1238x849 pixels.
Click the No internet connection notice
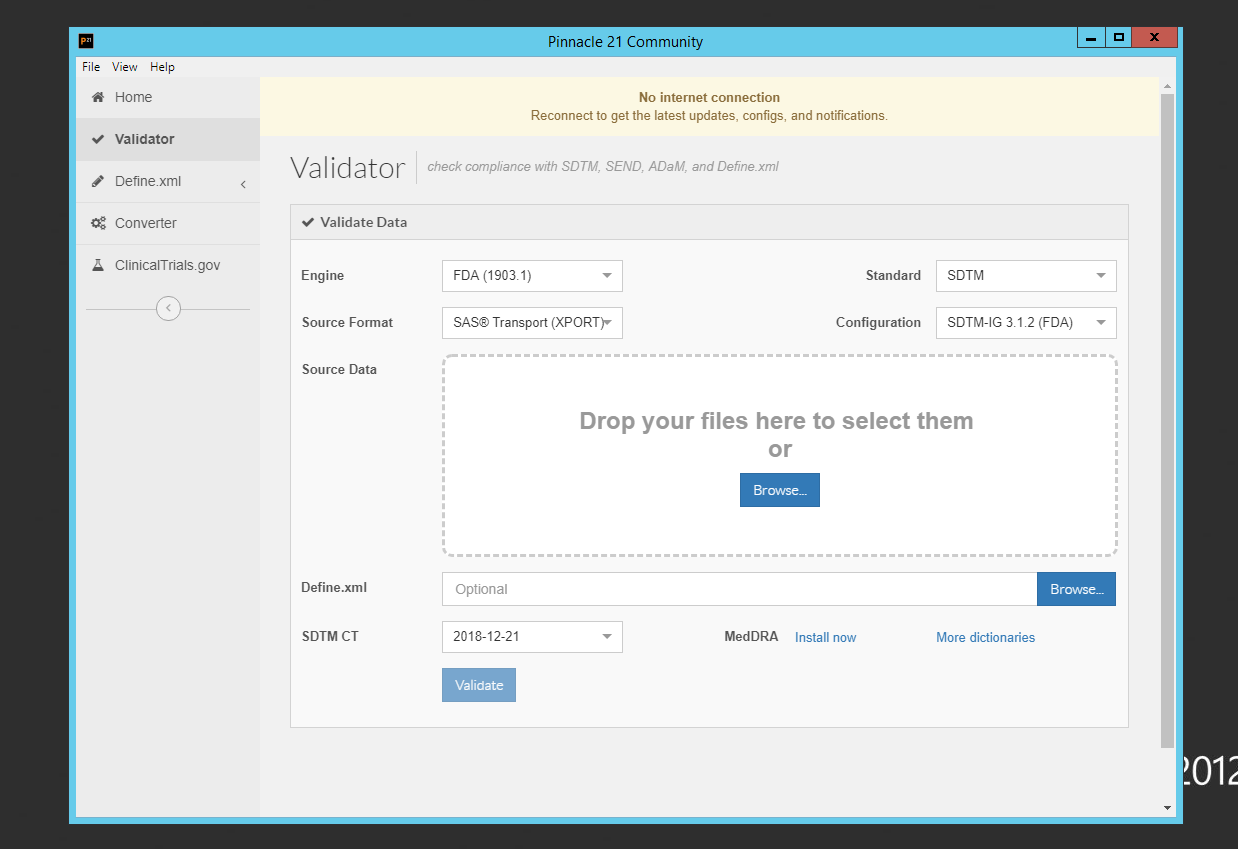(x=709, y=106)
